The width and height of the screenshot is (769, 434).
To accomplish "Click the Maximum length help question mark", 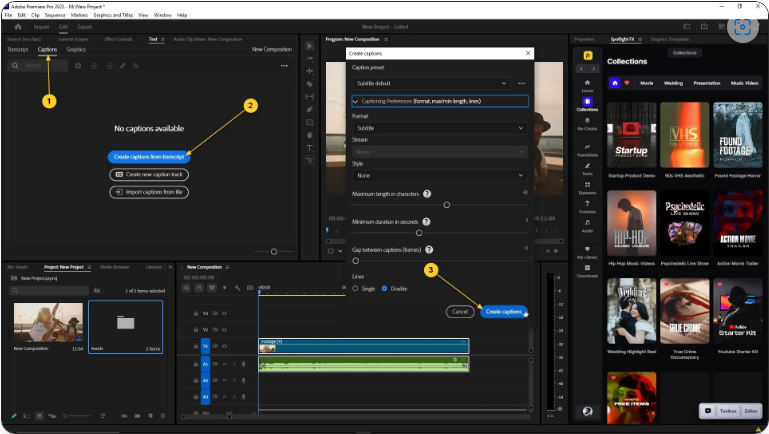I will 427,194.
